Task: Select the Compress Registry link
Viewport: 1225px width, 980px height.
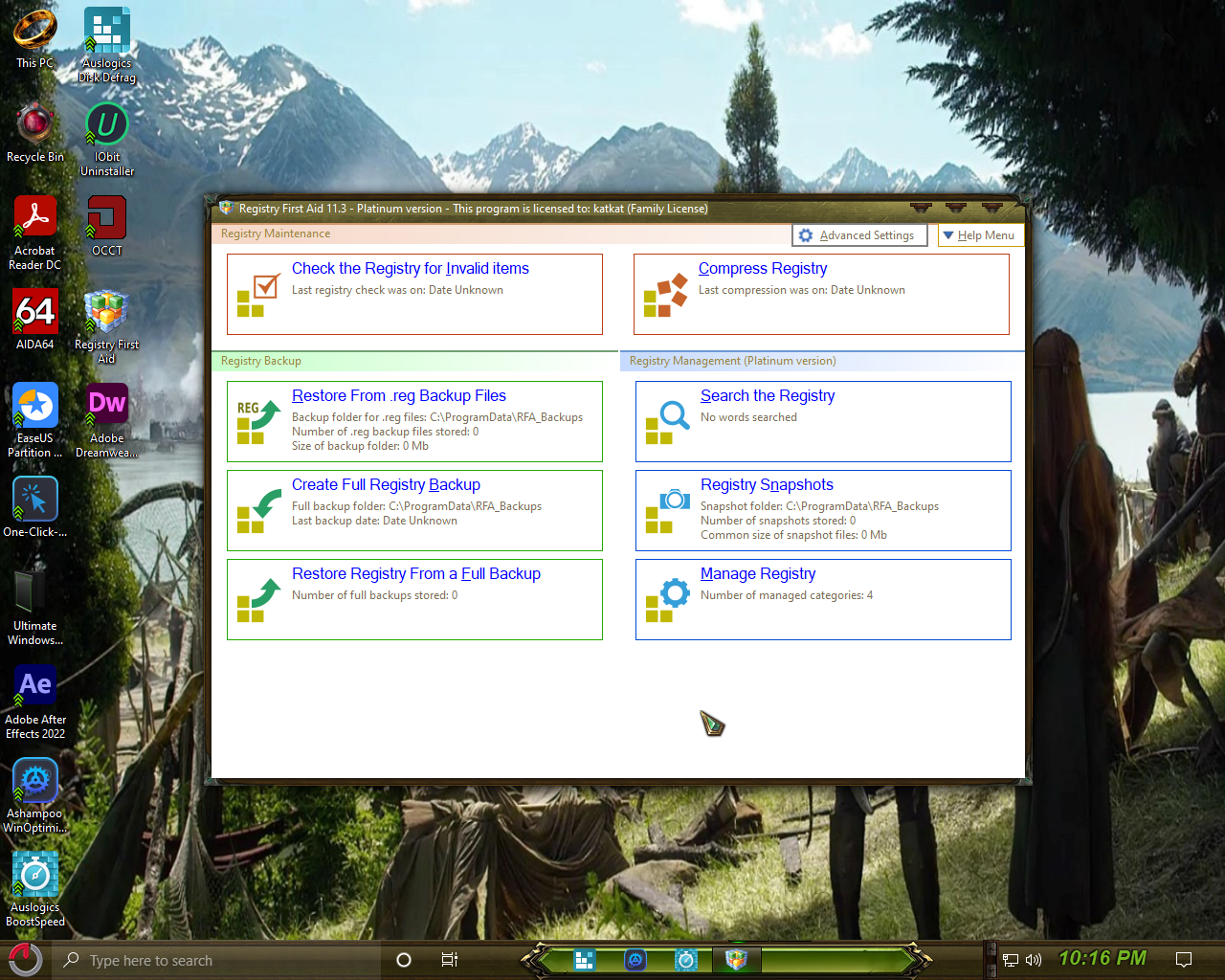Action: pos(762,269)
